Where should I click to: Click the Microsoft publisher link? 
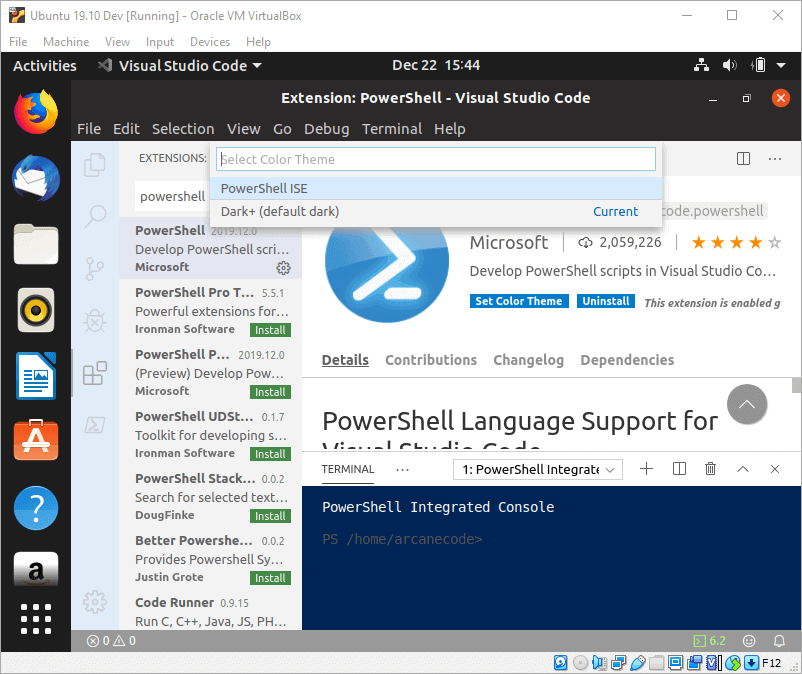pyautogui.click(x=509, y=242)
